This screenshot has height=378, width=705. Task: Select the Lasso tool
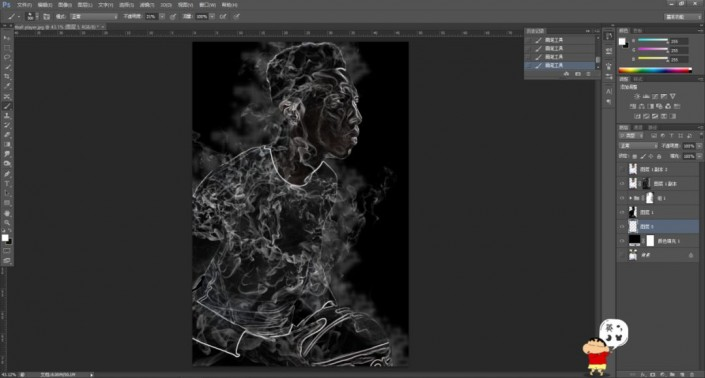coord(7,58)
